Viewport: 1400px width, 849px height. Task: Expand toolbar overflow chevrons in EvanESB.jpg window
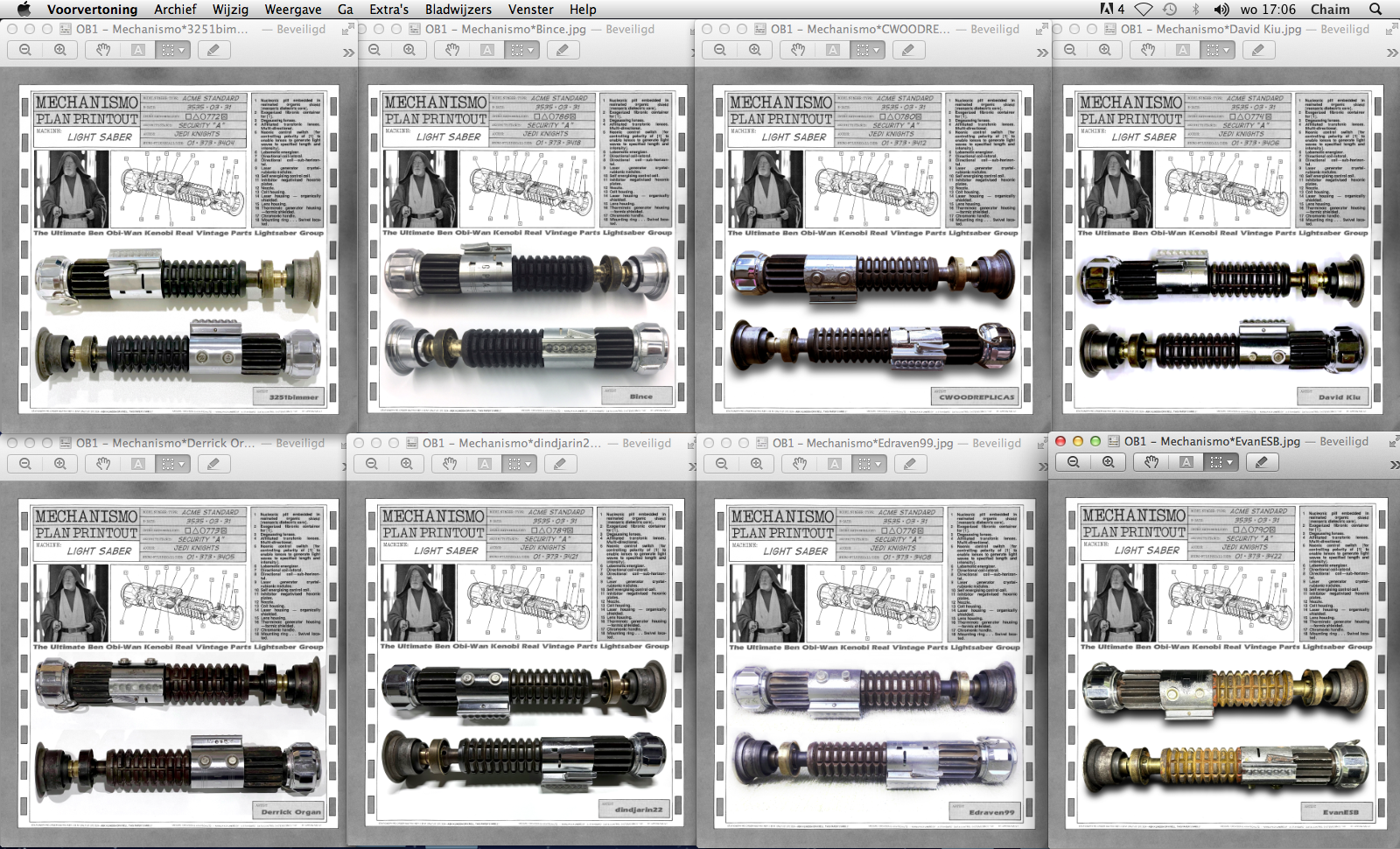coord(1393,465)
